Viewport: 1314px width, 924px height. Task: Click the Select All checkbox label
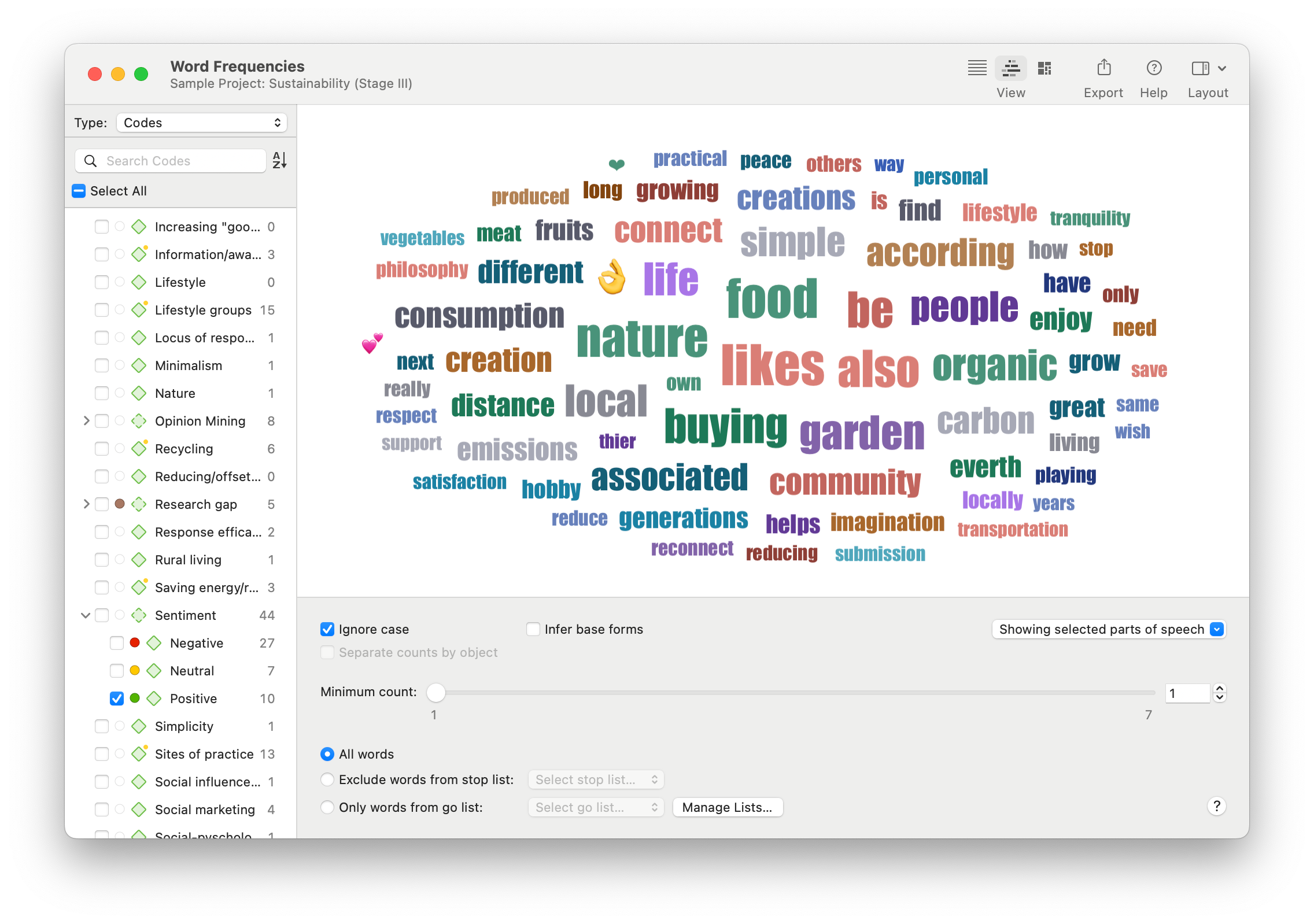point(118,191)
